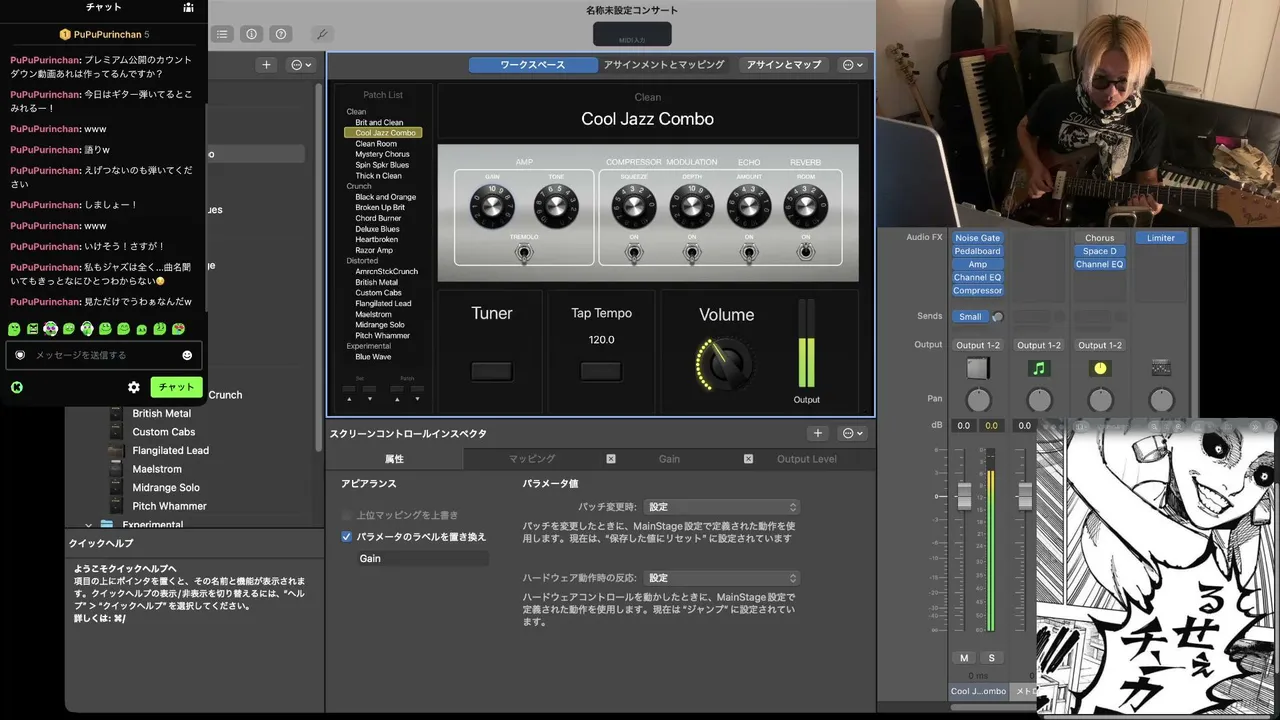1280x720 pixels.
Task: Open the amp channel strip instrument icon
Action: [978, 369]
